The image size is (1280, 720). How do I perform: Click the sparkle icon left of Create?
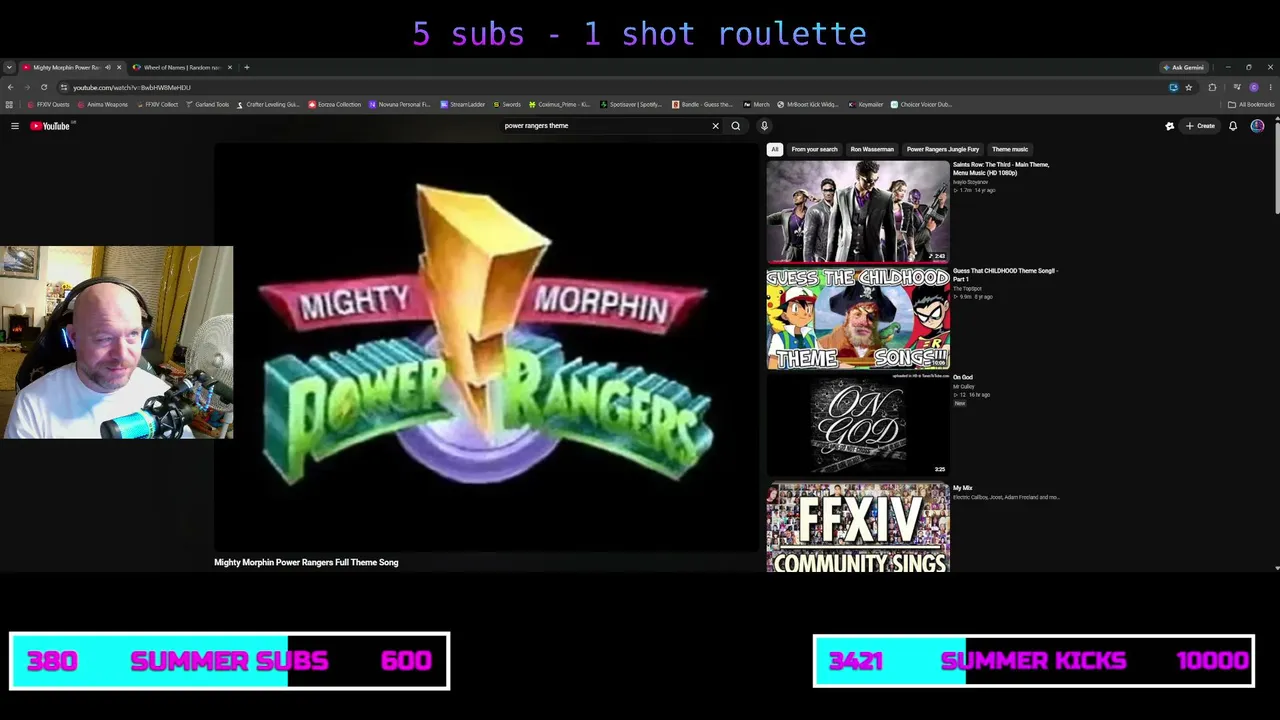coord(1169,126)
